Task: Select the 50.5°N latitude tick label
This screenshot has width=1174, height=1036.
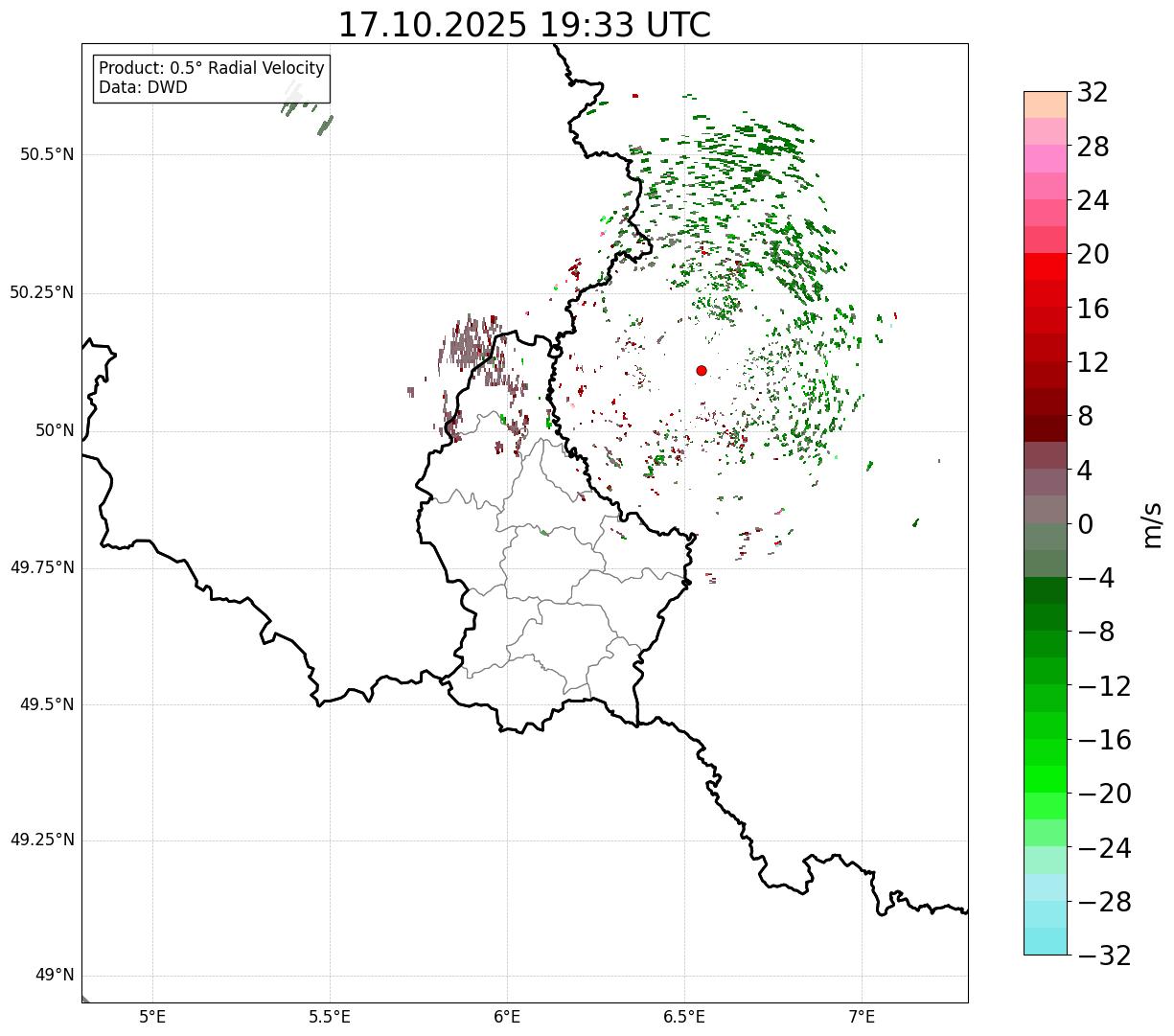Action: [47, 154]
